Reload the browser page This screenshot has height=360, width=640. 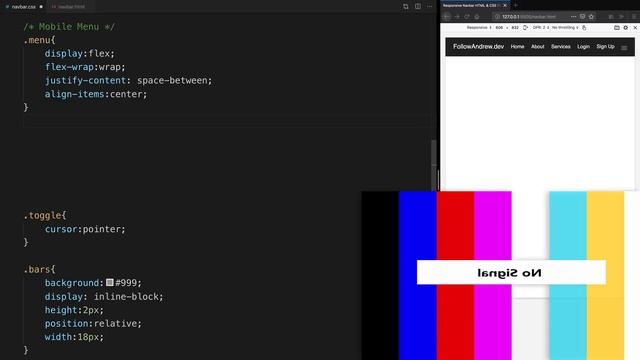coord(467,17)
